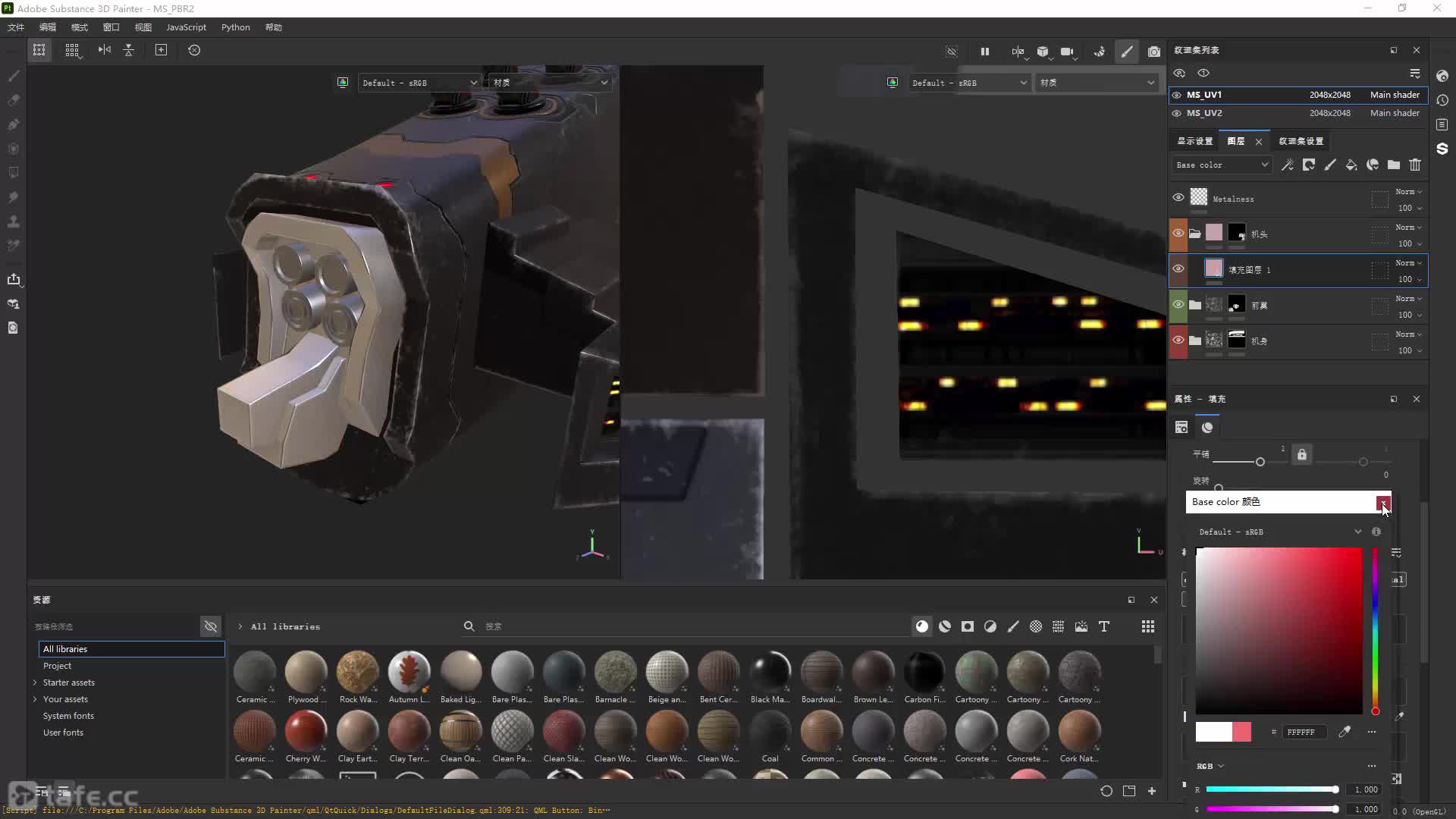Open the rendering mode camera icon
This screenshot has height=819, width=1456.
pyautogui.click(x=1153, y=52)
